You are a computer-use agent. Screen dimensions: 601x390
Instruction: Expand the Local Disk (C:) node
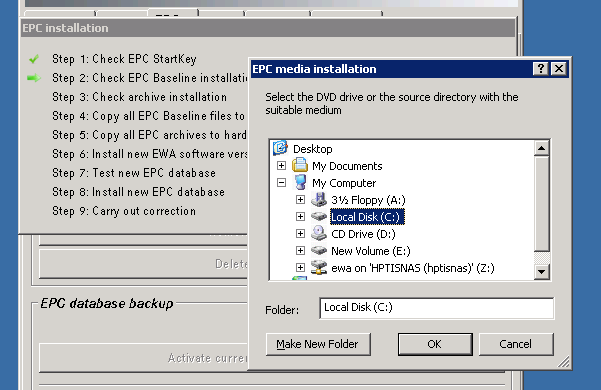[300, 216]
